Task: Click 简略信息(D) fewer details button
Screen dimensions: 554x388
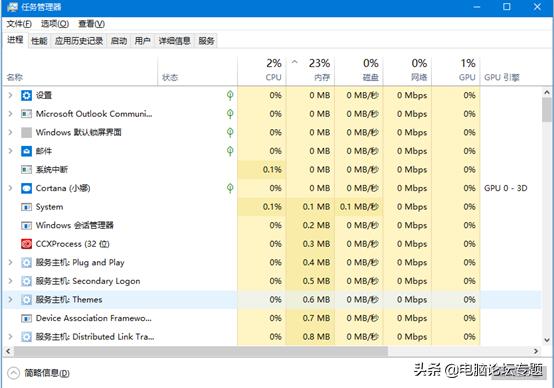Action: coord(38,373)
